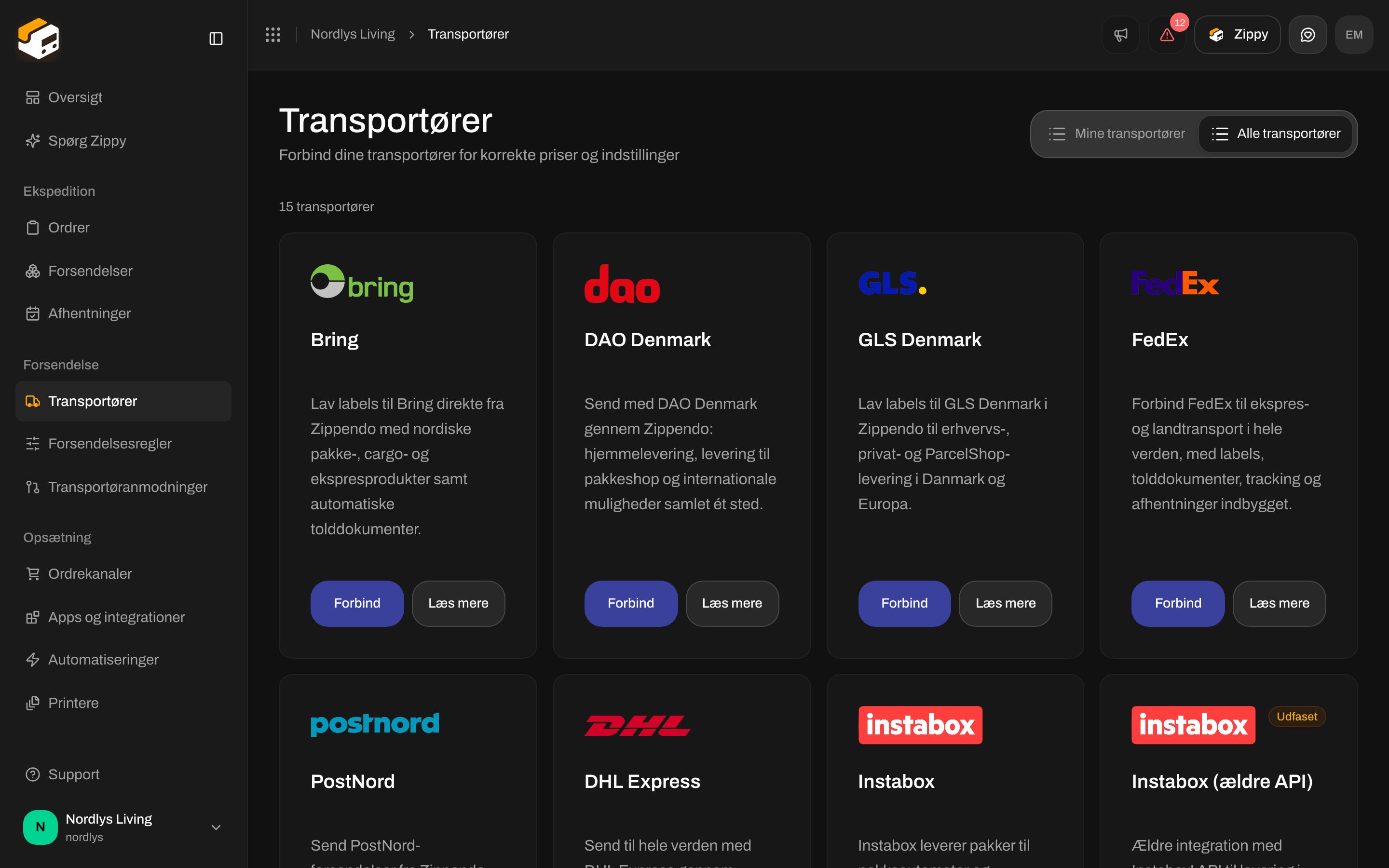Open Spørg Zippy in the sidebar
Image resolution: width=1389 pixels, height=868 pixels.
pyautogui.click(x=123, y=141)
